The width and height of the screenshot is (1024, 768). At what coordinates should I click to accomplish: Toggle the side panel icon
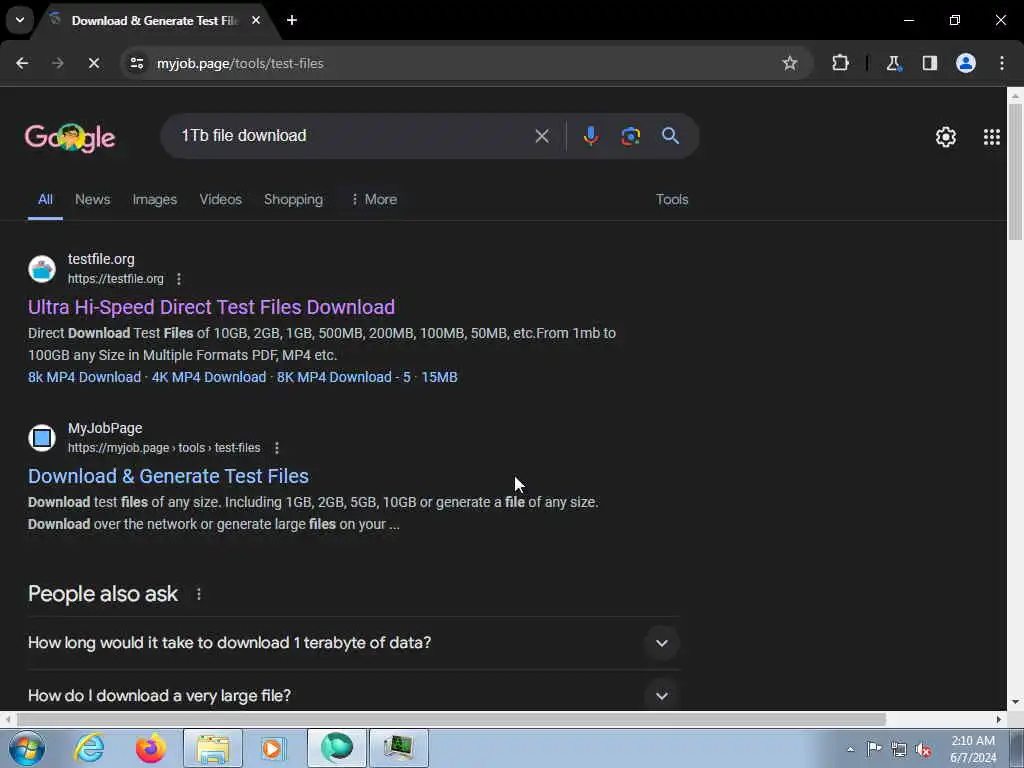[929, 63]
